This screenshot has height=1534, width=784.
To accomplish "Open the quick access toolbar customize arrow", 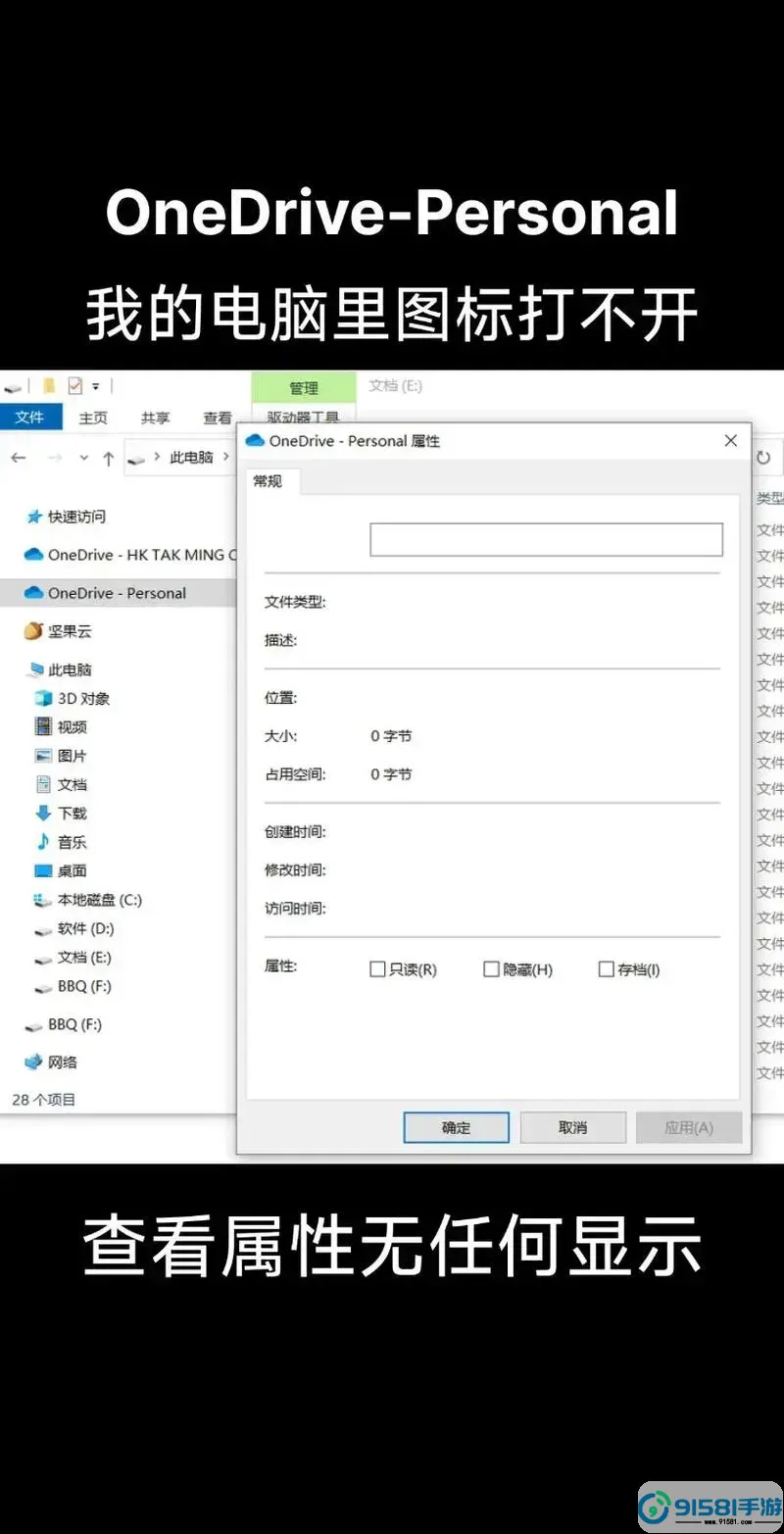I will tap(96, 386).
